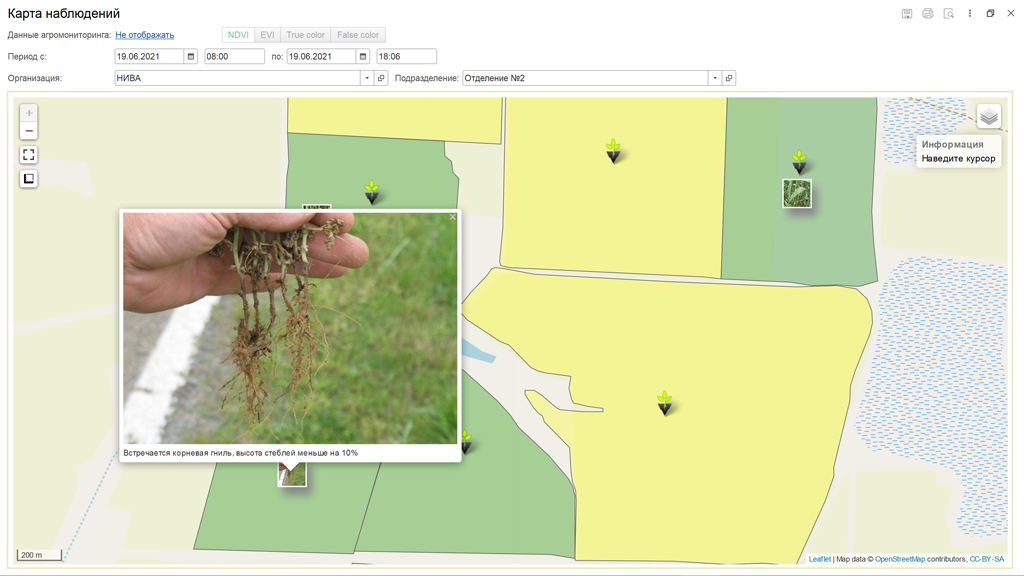Zoom in on the map

point(29,113)
